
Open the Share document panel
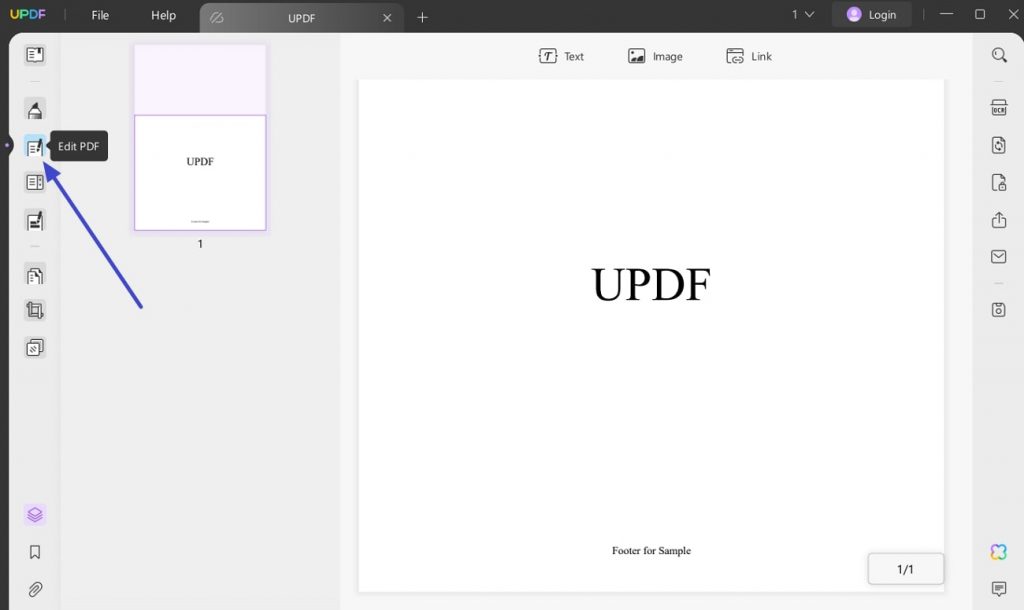tap(998, 220)
